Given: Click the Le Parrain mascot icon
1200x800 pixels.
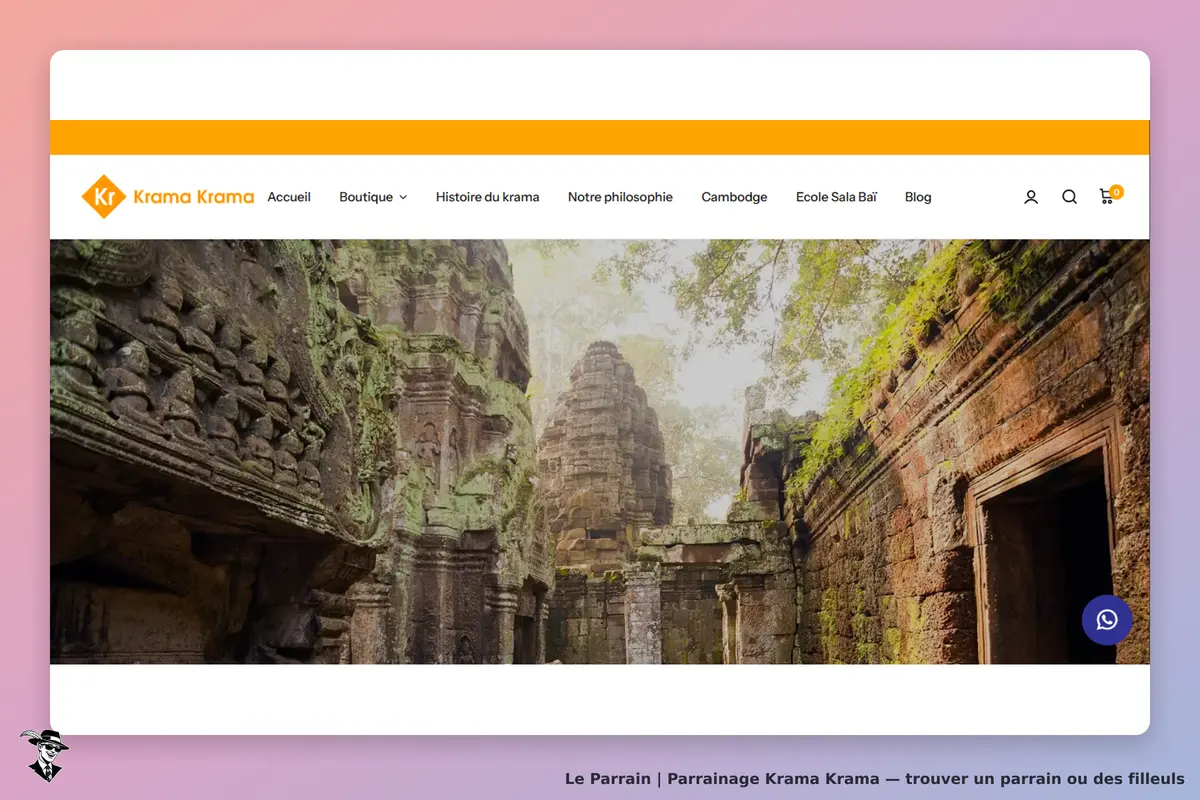Looking at the screenshot, I should [x=43, y=754].
